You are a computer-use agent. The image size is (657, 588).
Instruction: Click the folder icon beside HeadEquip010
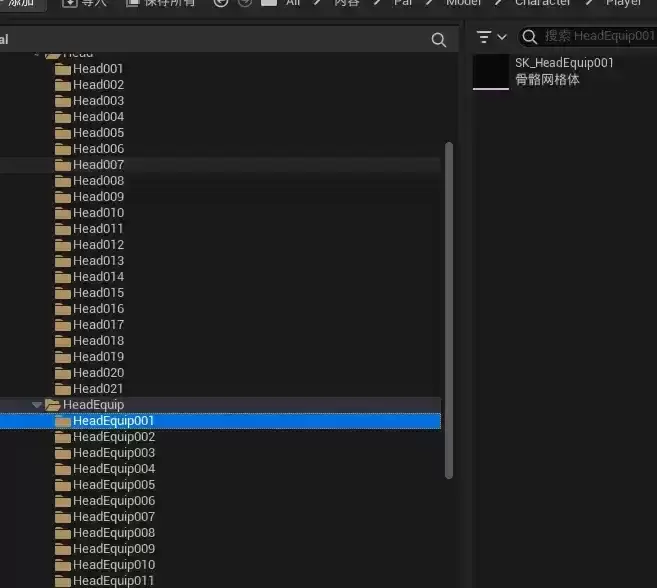tap(63, 565)
